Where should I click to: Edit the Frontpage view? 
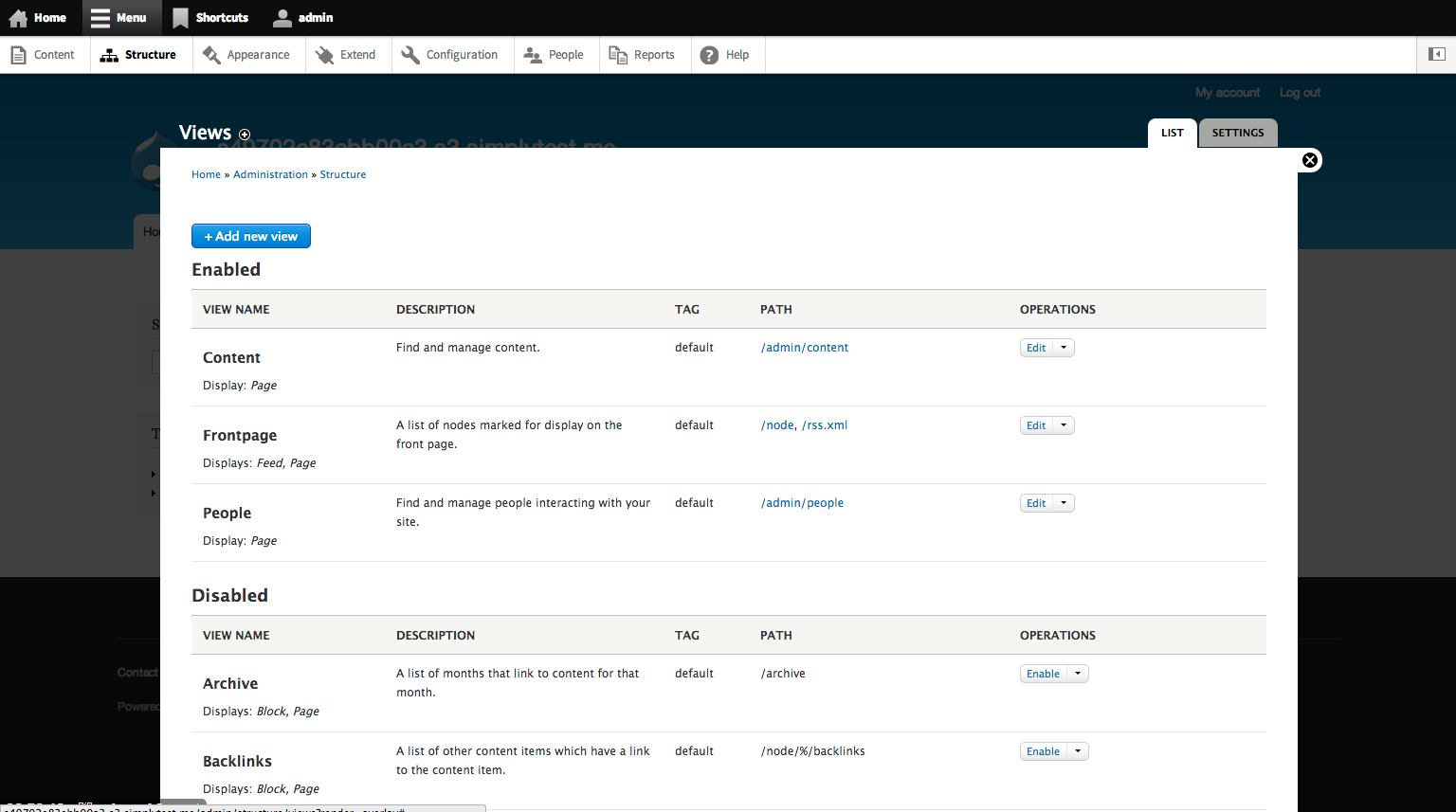(x=1036, y=425)
